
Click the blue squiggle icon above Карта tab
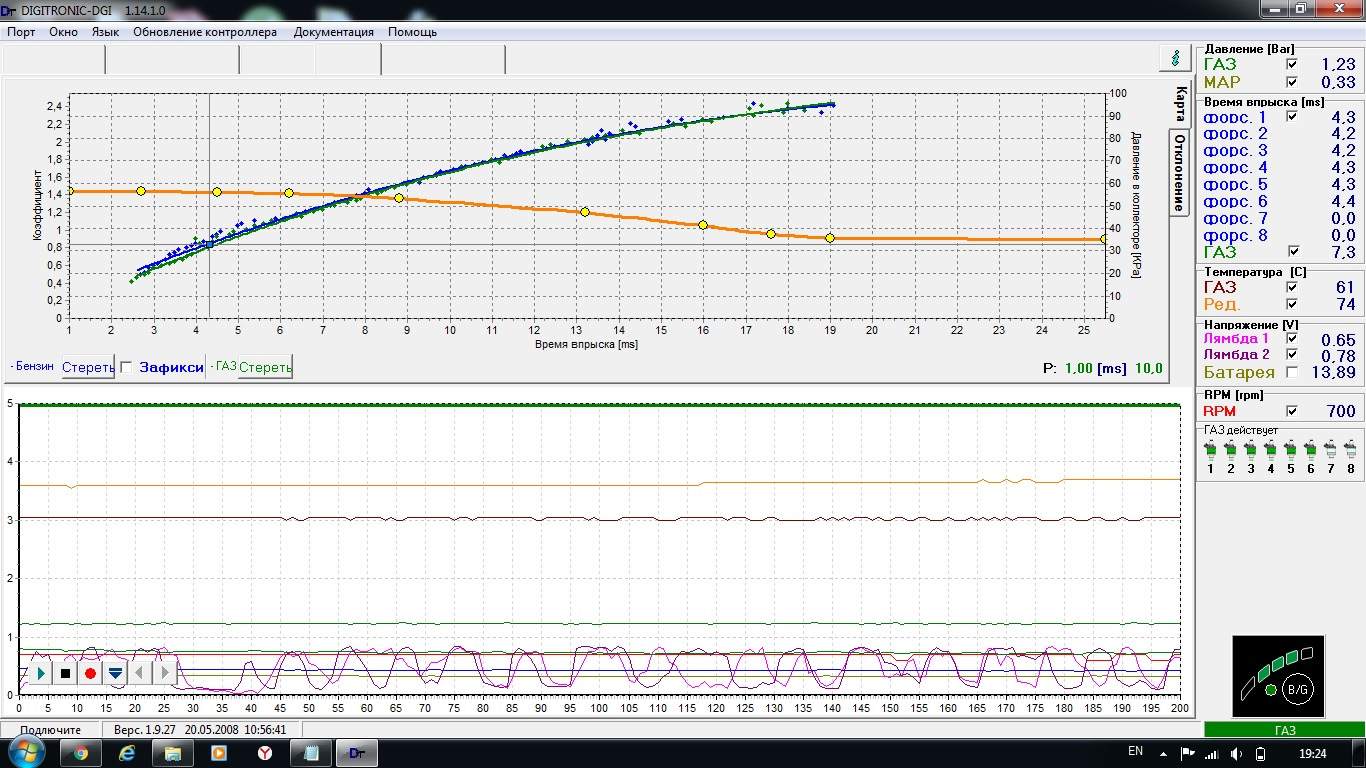(x=1174, y=58)
